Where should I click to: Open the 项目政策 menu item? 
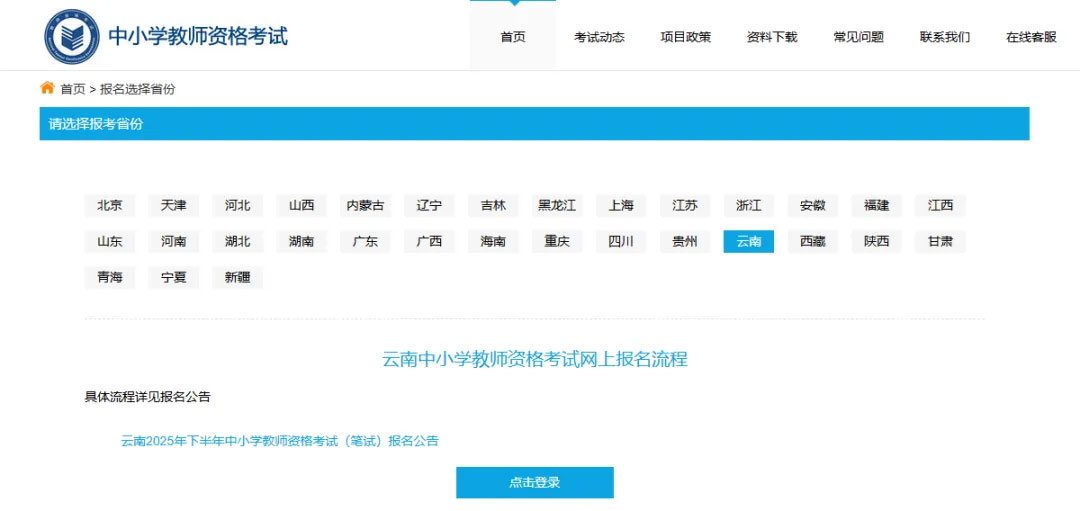click(685, 37)
